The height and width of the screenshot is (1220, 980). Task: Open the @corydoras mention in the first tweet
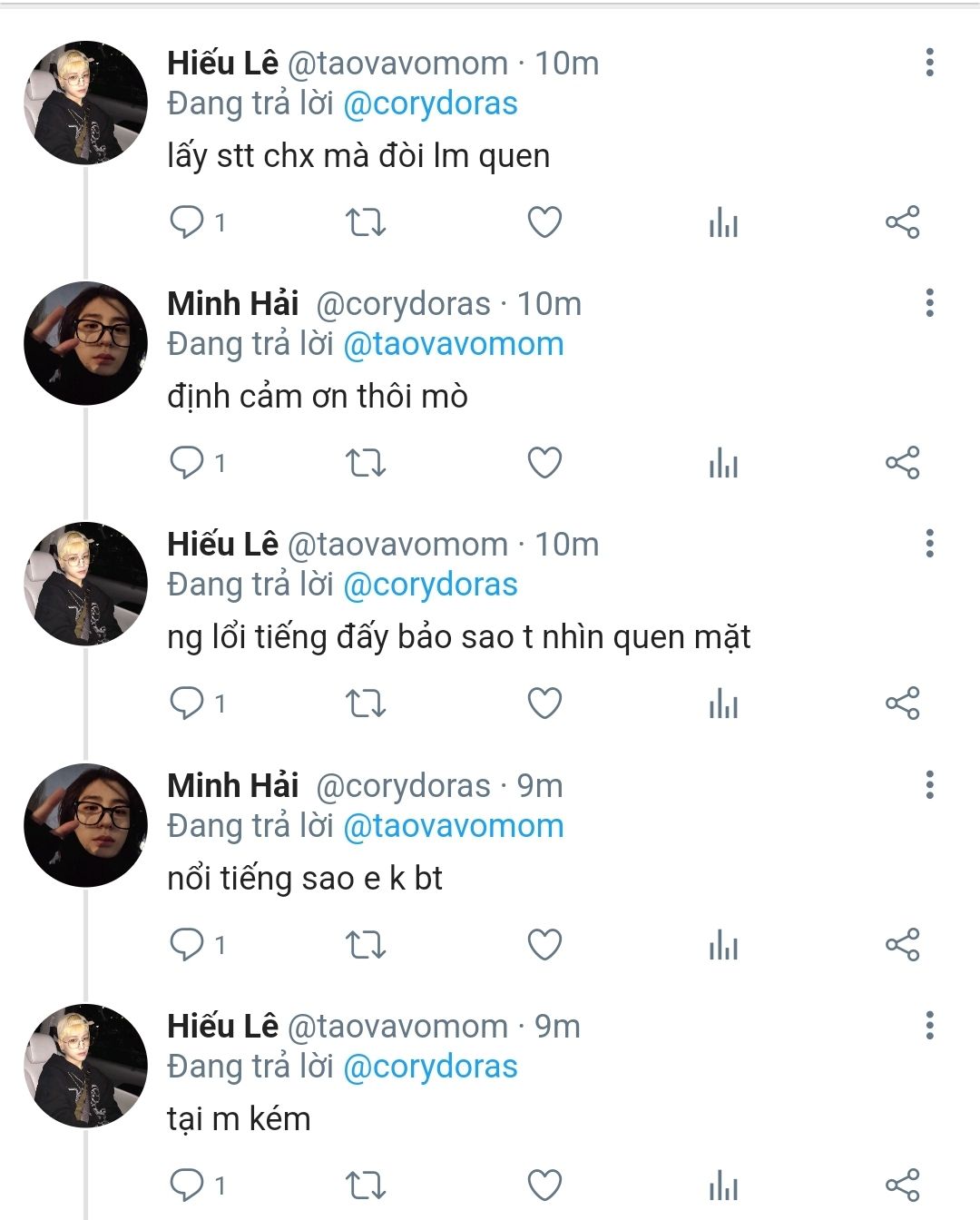tap(430, 103)
